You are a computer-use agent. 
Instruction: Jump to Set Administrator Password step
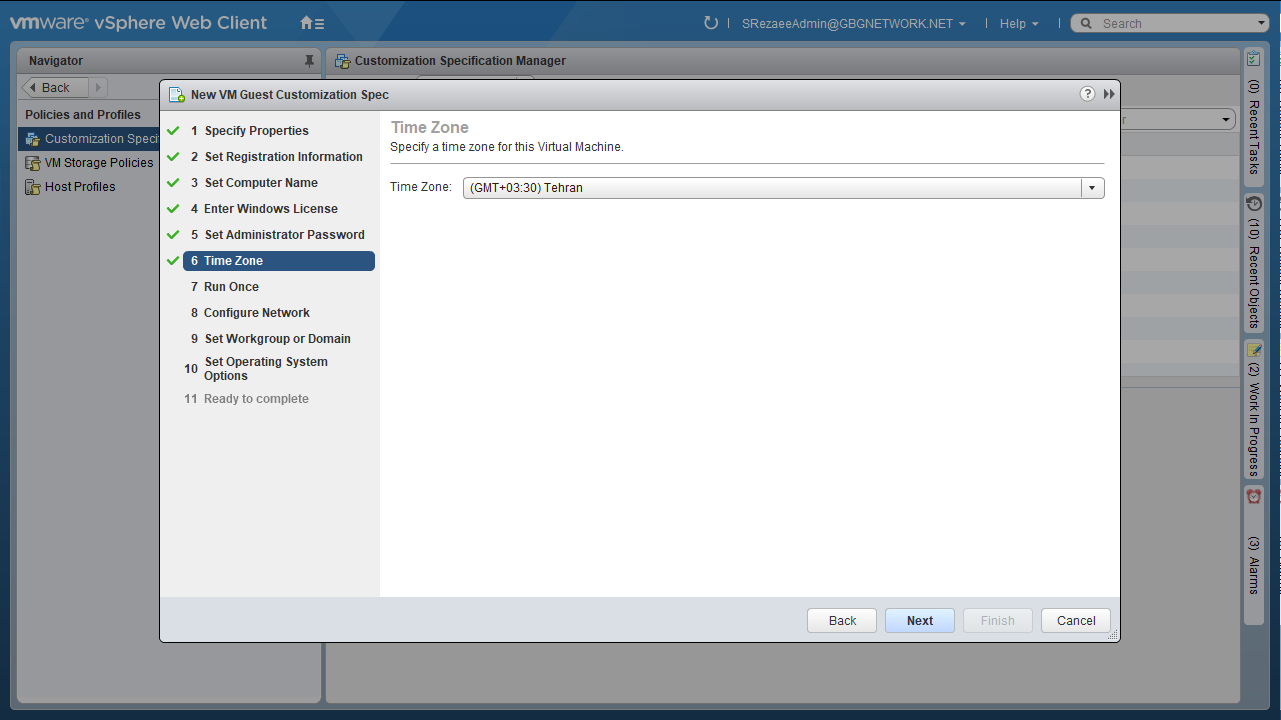(284, 235)
